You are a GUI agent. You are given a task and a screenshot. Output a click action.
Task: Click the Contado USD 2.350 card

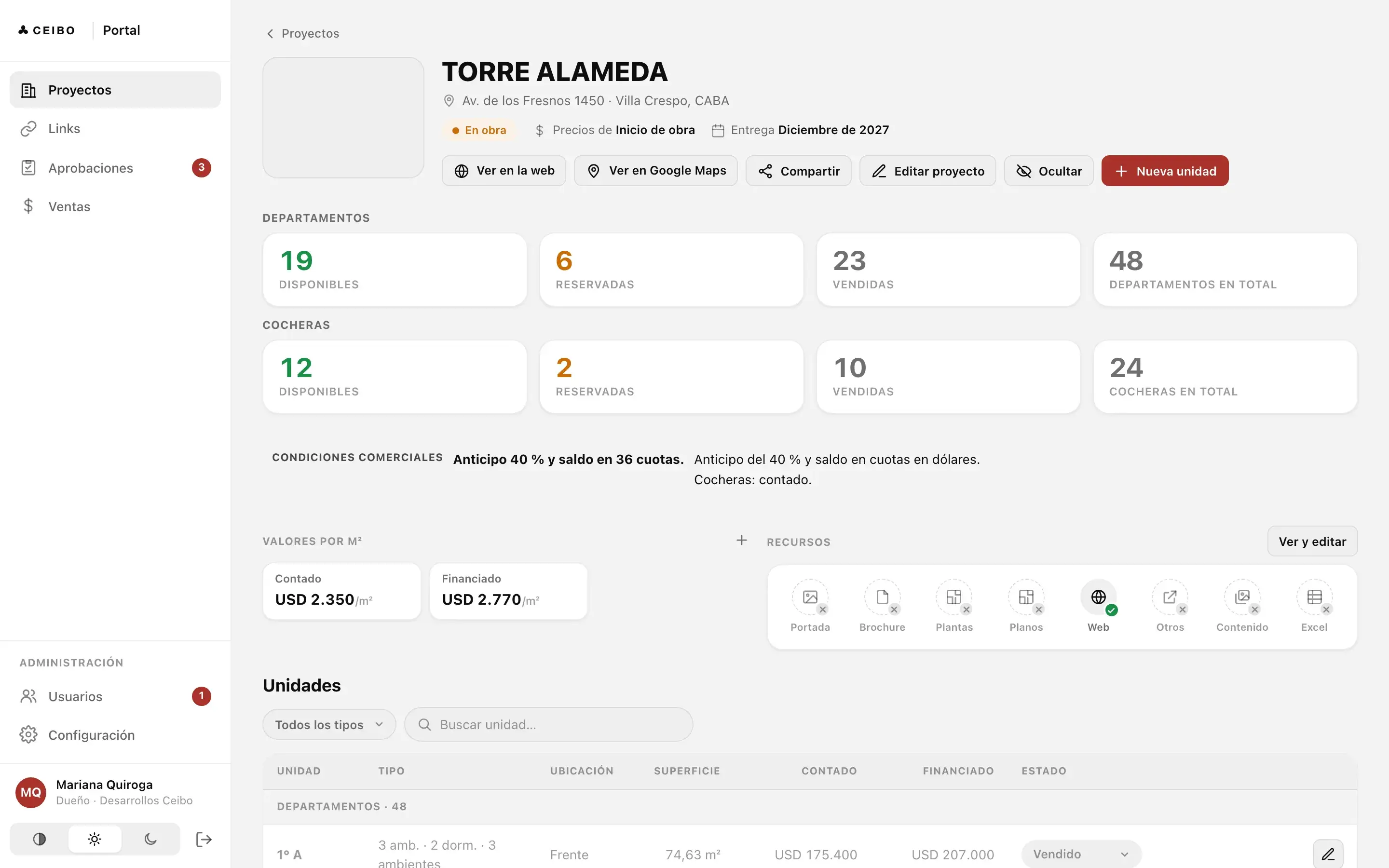341,591
